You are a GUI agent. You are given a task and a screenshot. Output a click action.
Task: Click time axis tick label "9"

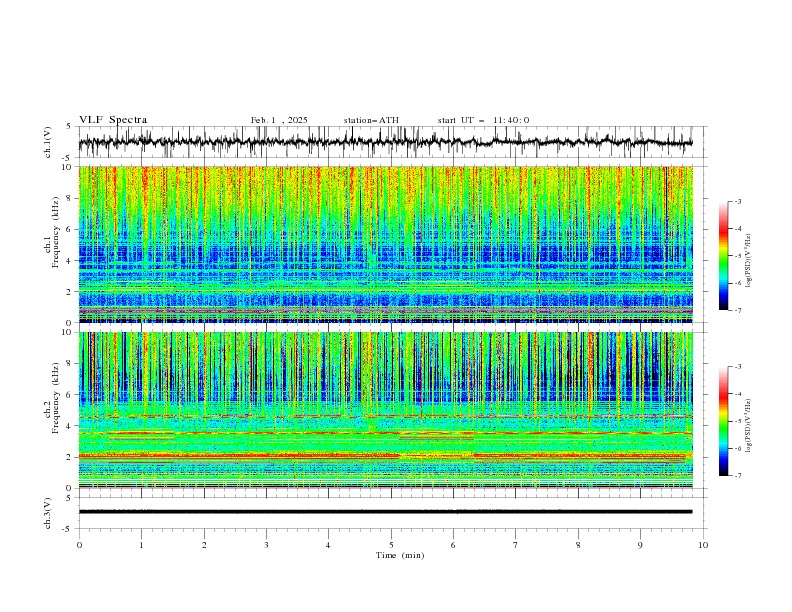pos(640,545)
